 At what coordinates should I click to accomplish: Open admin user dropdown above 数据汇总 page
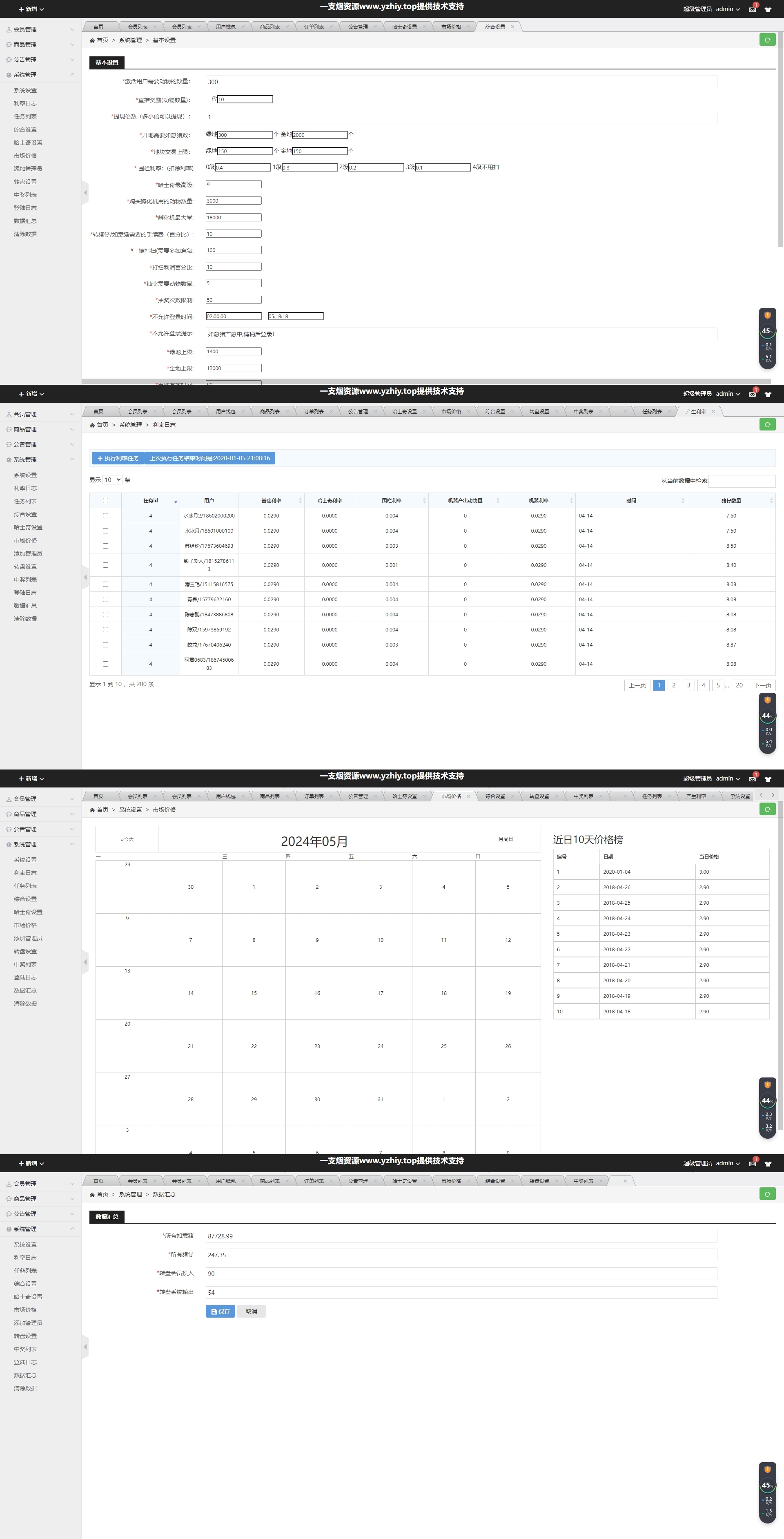tap(728, 1163)
